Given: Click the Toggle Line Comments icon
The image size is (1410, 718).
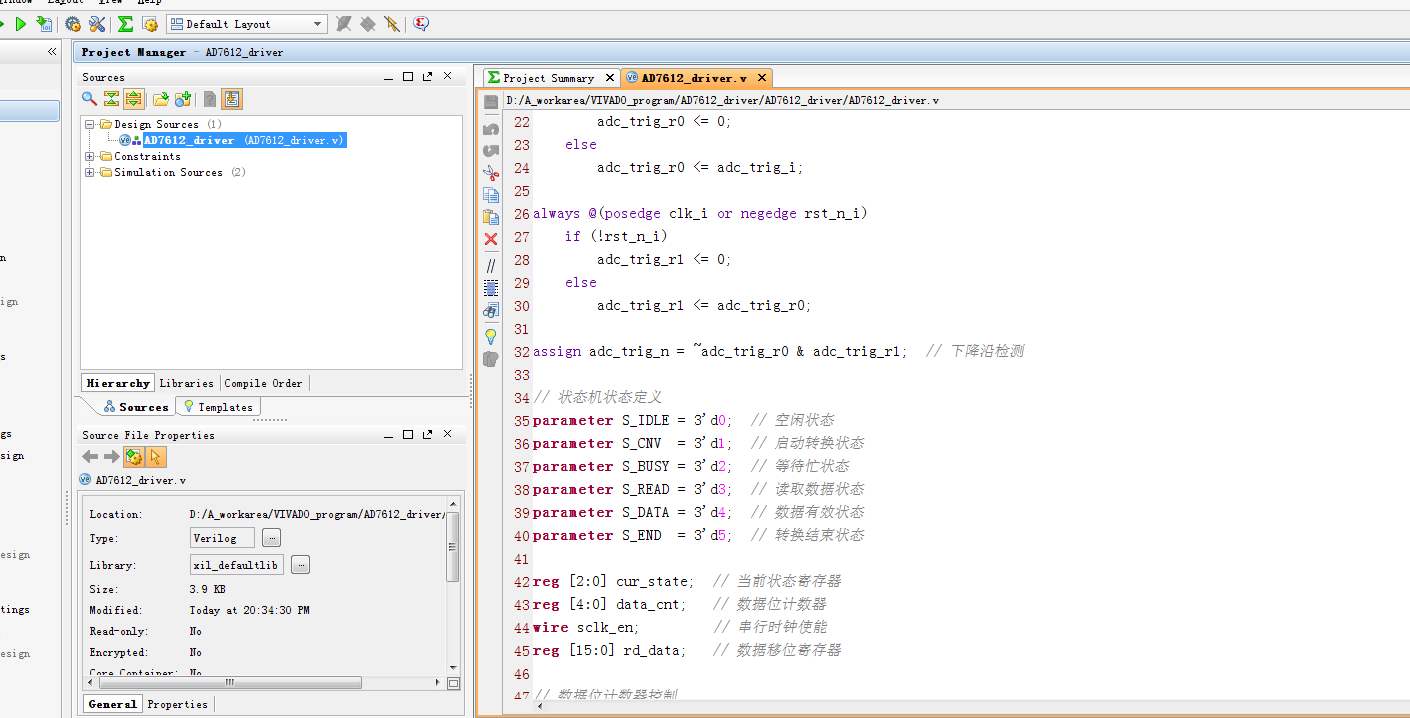Looking at the screenshot, I should point(491,265).
